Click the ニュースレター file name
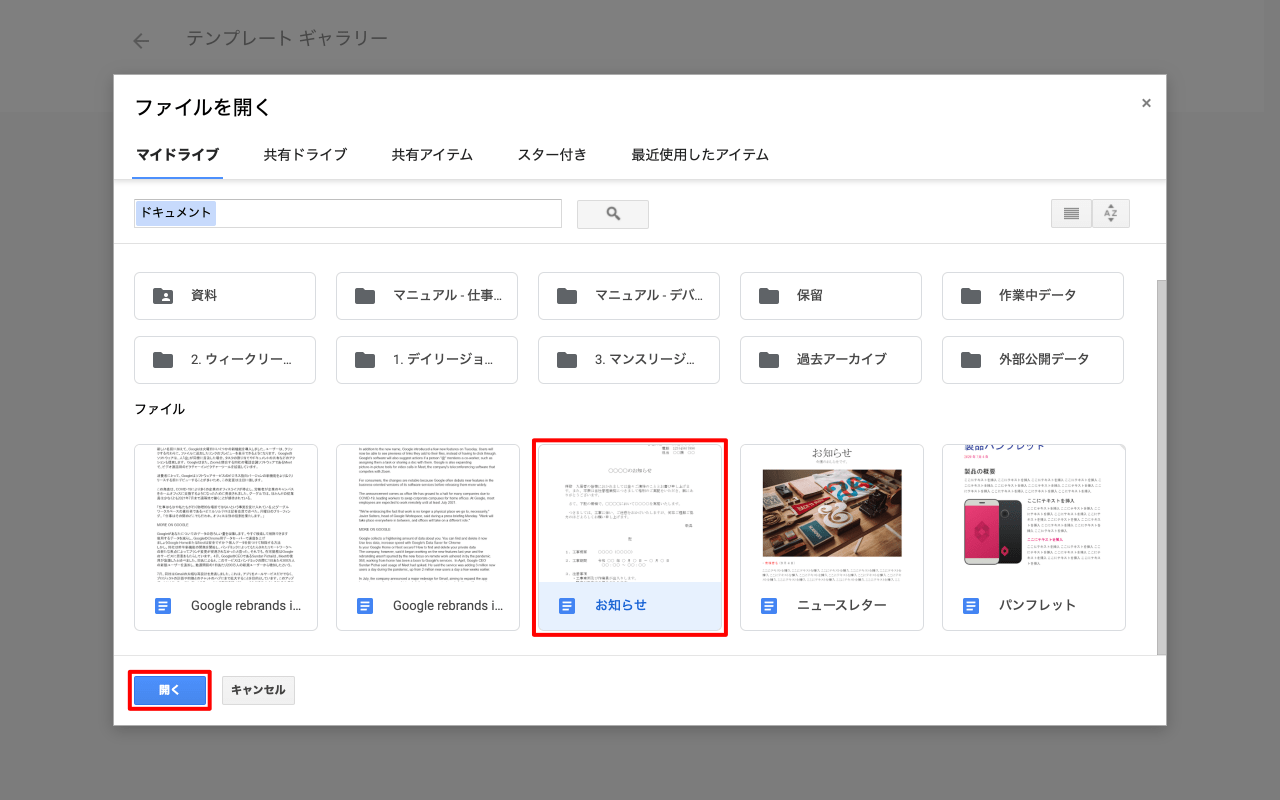Image resolution: width=1280 pixels, height=800 pixels. coord(842,606)
